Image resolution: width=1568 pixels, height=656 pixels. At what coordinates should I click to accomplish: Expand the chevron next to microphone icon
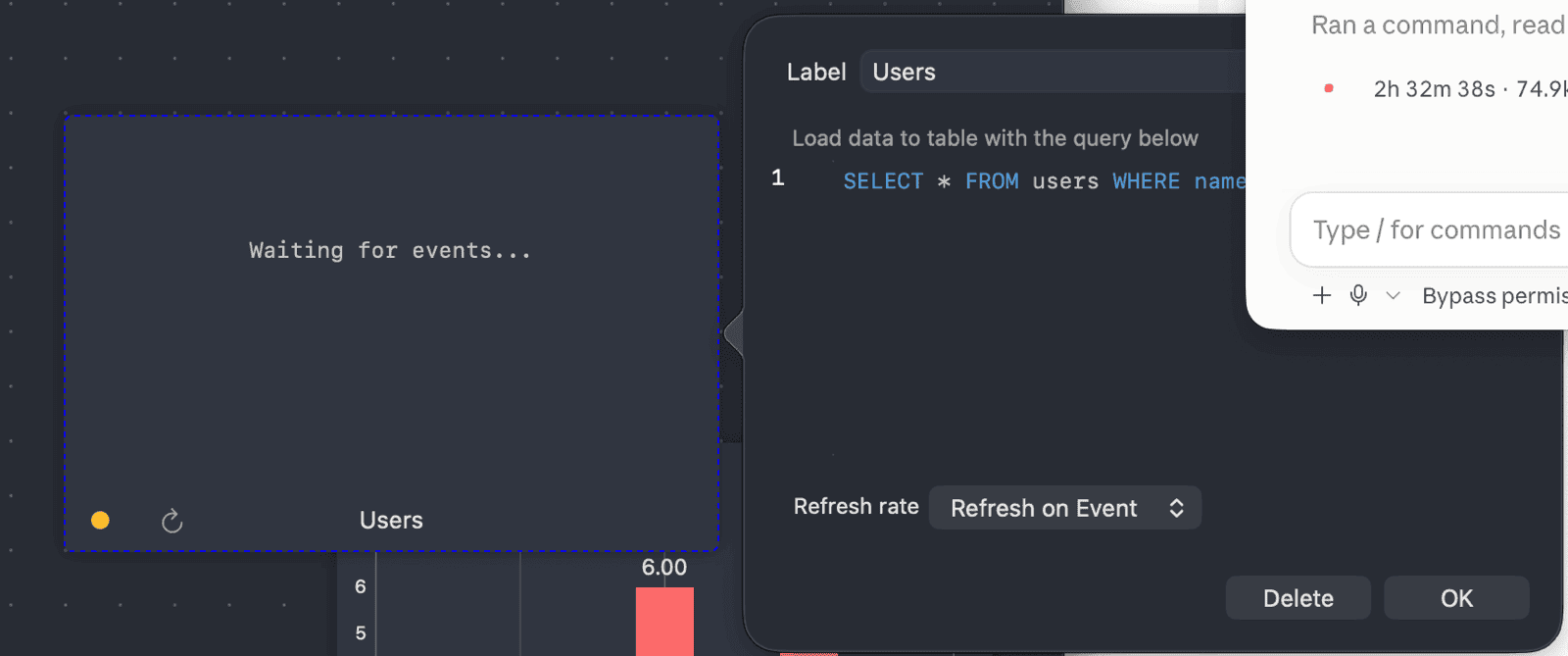[x=1393, y=295]
